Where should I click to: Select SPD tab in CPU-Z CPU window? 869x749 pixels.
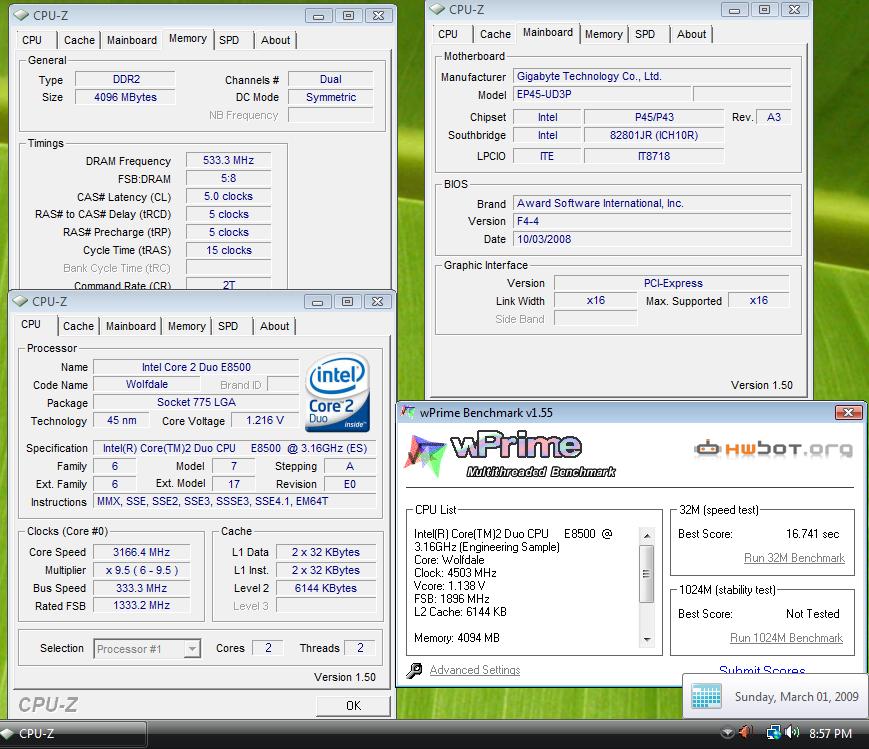(228, 326)
